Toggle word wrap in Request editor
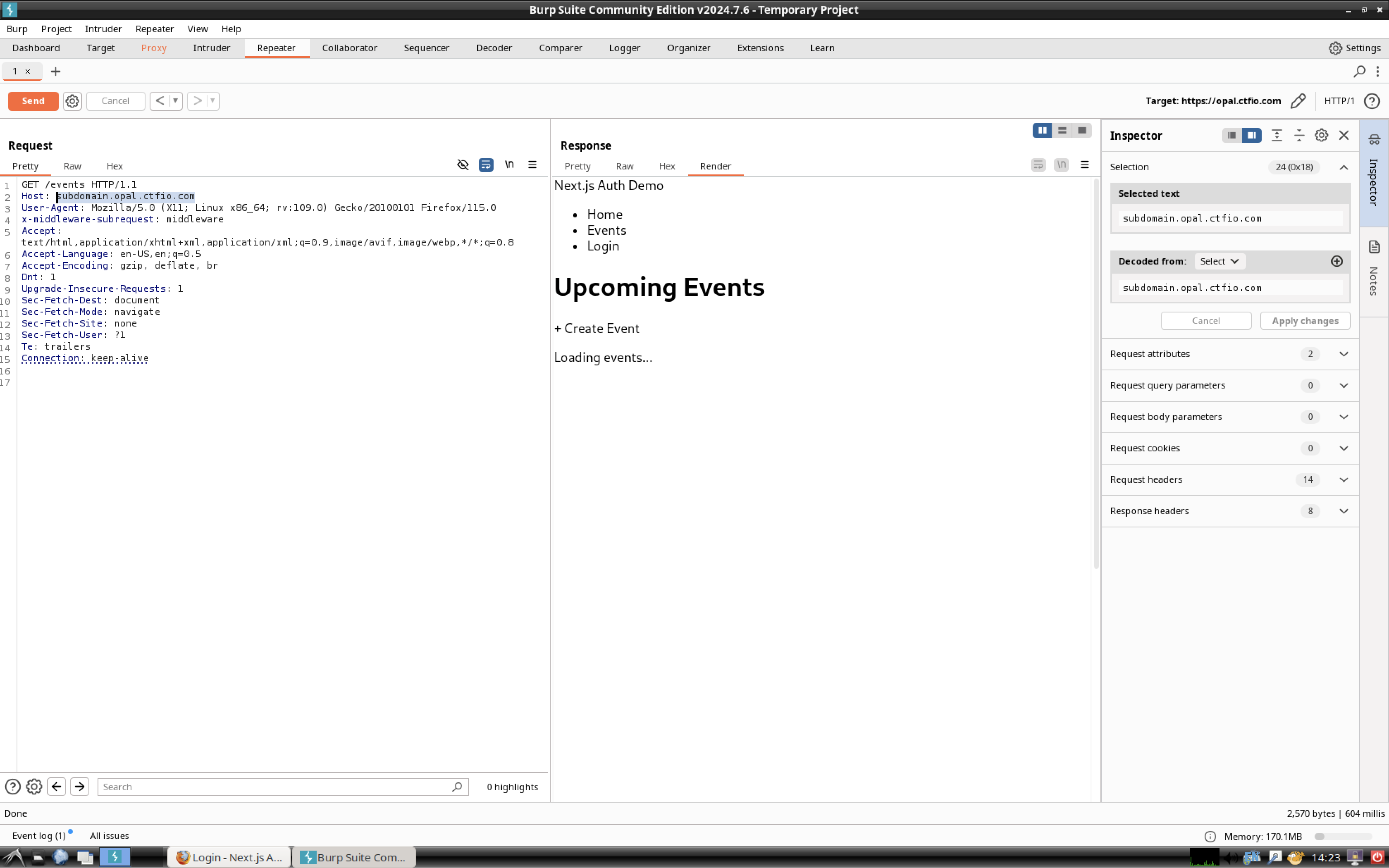 click(486, 165)
